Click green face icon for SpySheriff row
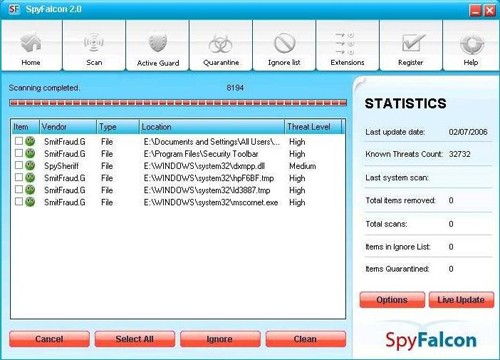This screenshot has width=500, height=360. pos(30,165)
